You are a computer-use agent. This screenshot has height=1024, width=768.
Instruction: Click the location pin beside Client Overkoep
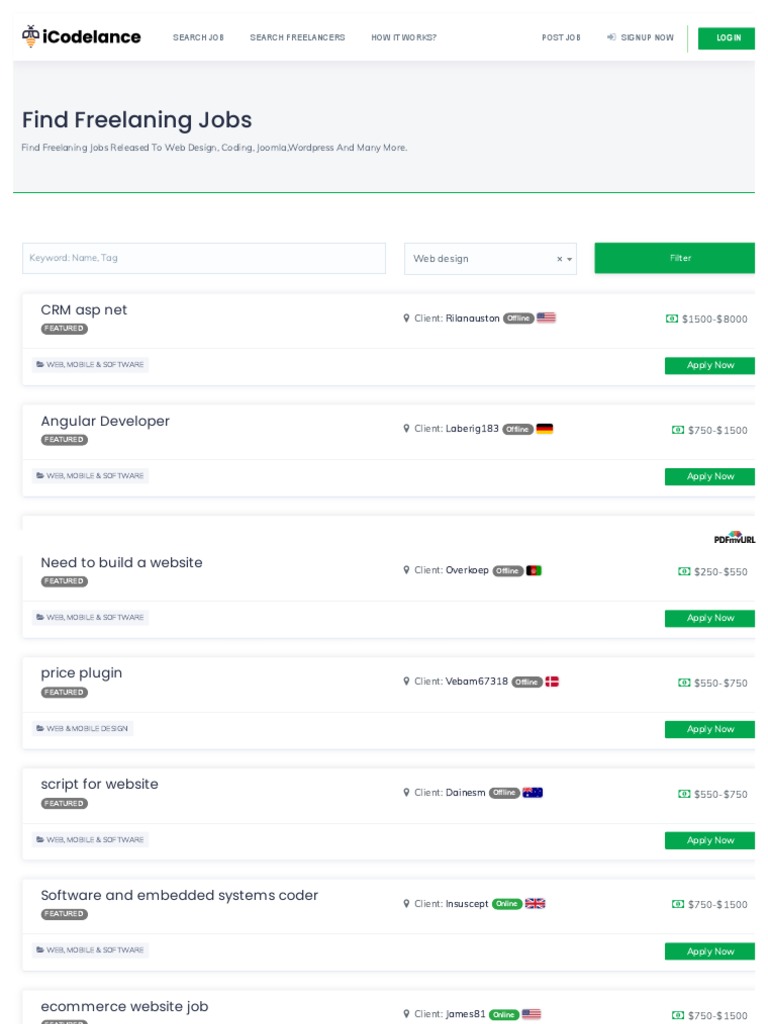(407, 570)
